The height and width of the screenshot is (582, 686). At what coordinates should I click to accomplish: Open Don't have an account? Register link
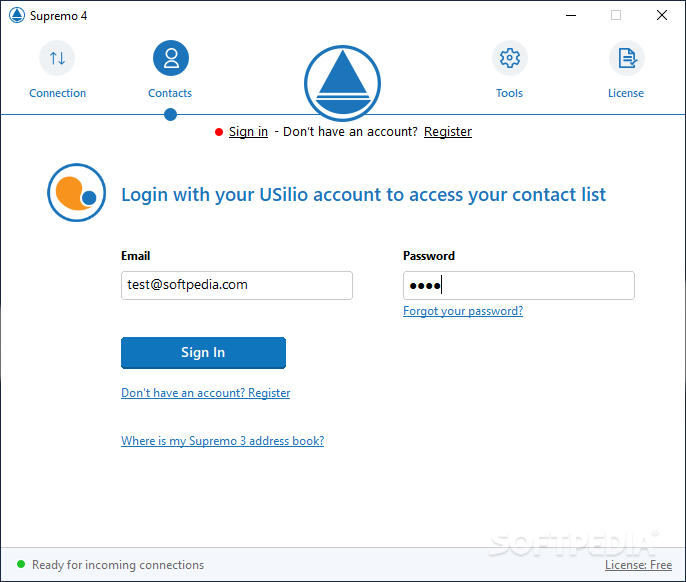(x=206, y=393)
